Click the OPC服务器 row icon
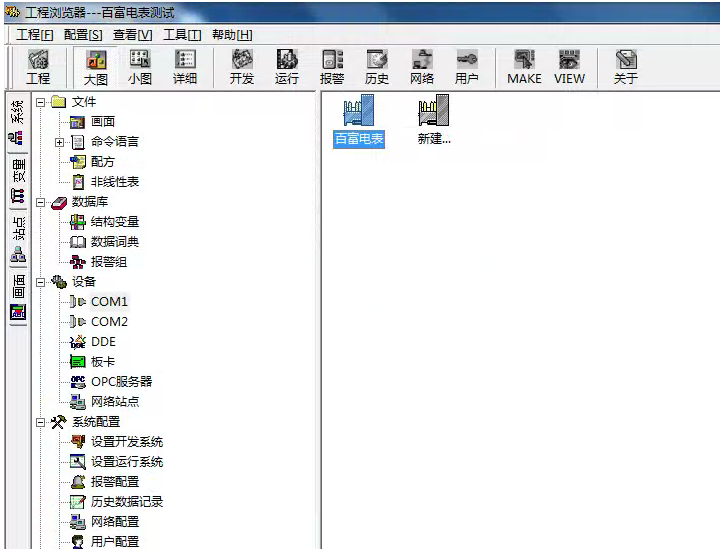The image size is (720, 549). (78, 382)
